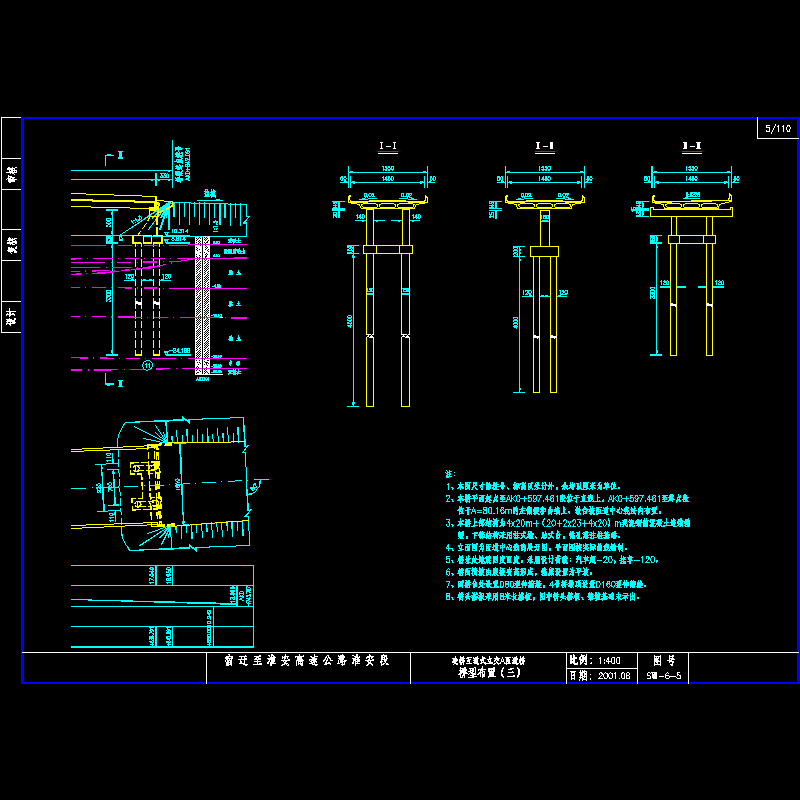Select the middle cross-section title above the second pier

click(545, 147)
